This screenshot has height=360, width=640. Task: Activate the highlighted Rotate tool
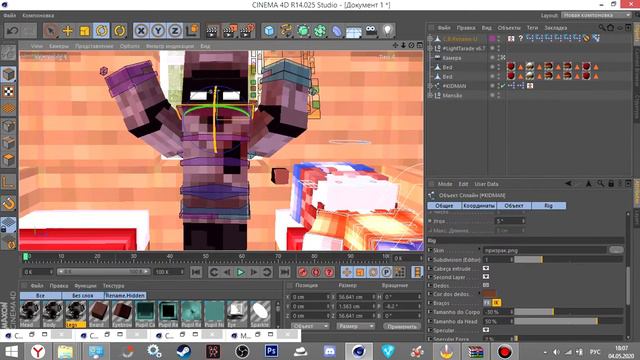click(x=102, y=31)
